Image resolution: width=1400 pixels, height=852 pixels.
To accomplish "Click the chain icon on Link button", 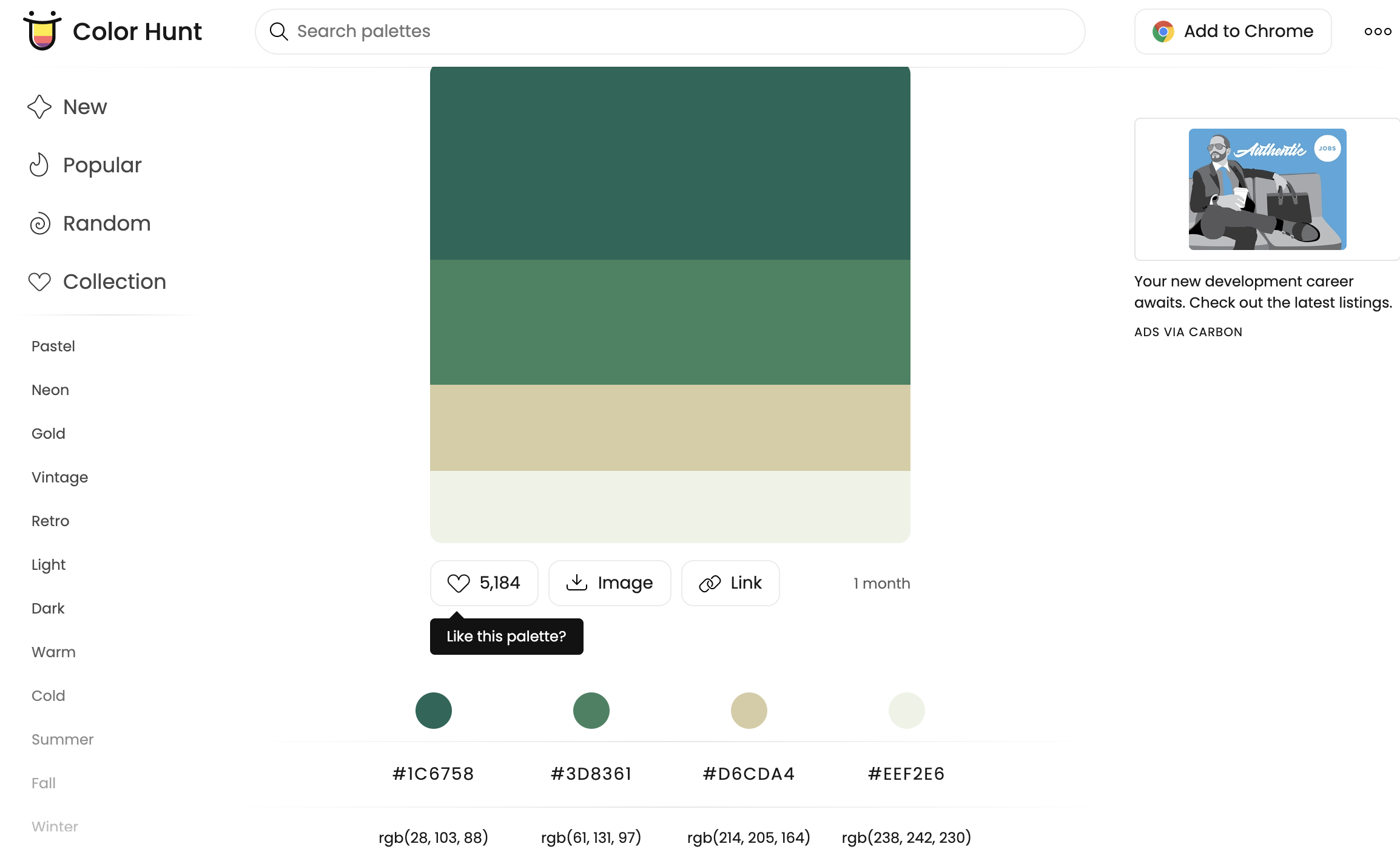I will click(710, 583).
